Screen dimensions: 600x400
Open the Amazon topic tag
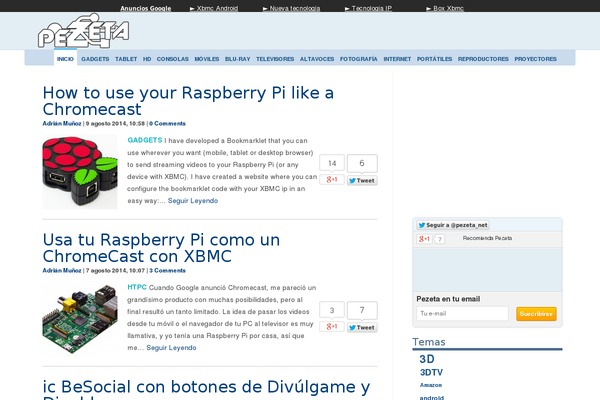pos(431,385)
